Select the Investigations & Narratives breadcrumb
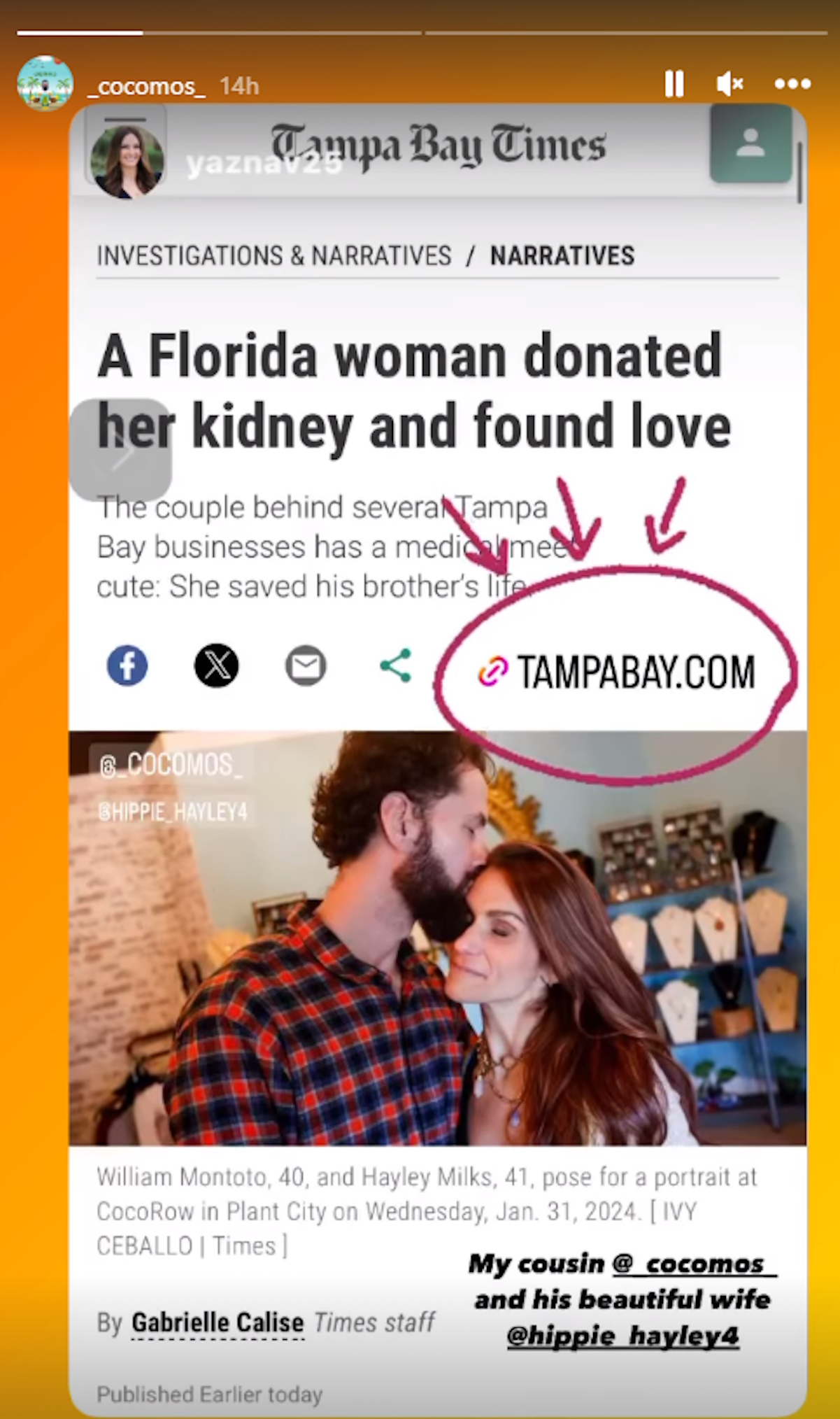The width and height of the screenshot is (840, 1419). [274, 255]
